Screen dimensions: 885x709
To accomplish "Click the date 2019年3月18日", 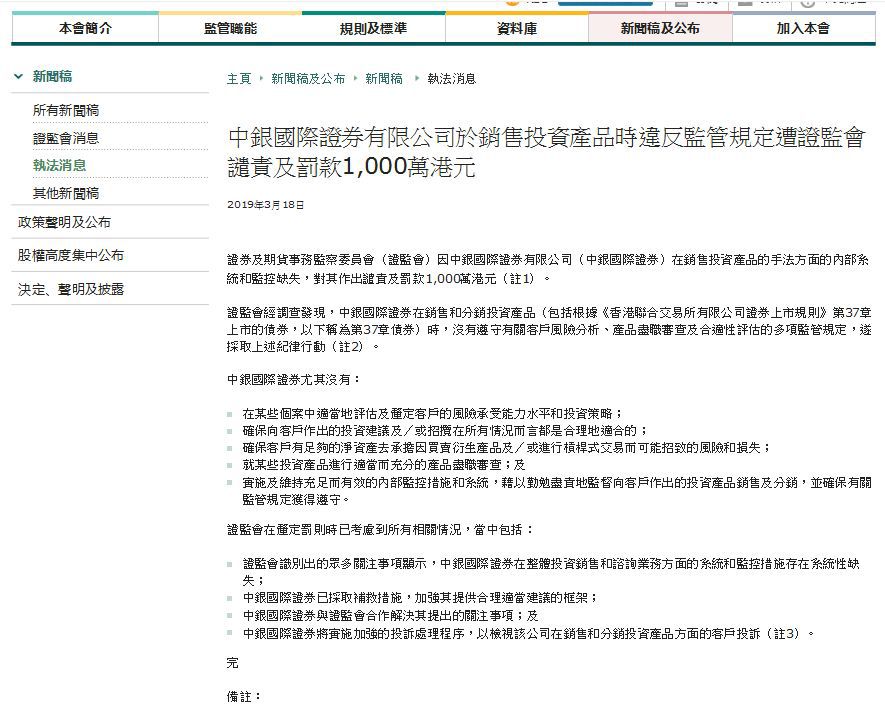I will point(265,204).
